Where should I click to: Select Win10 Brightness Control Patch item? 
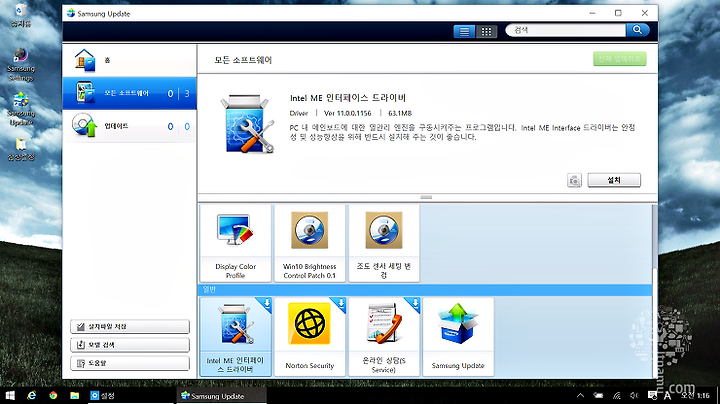click(309, 243)
